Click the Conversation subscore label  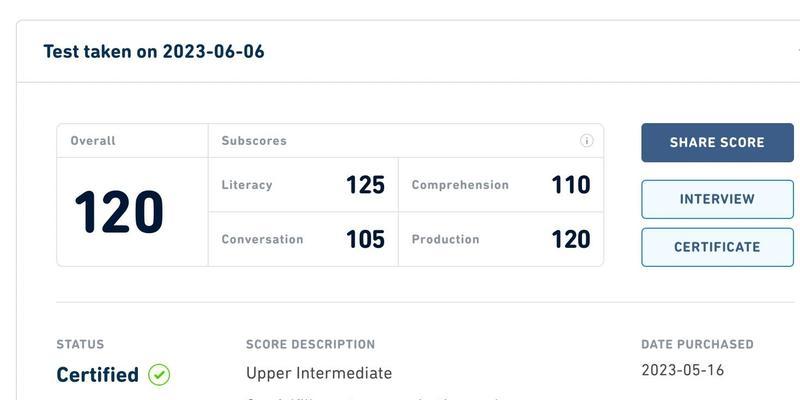(x=262, y=239)
